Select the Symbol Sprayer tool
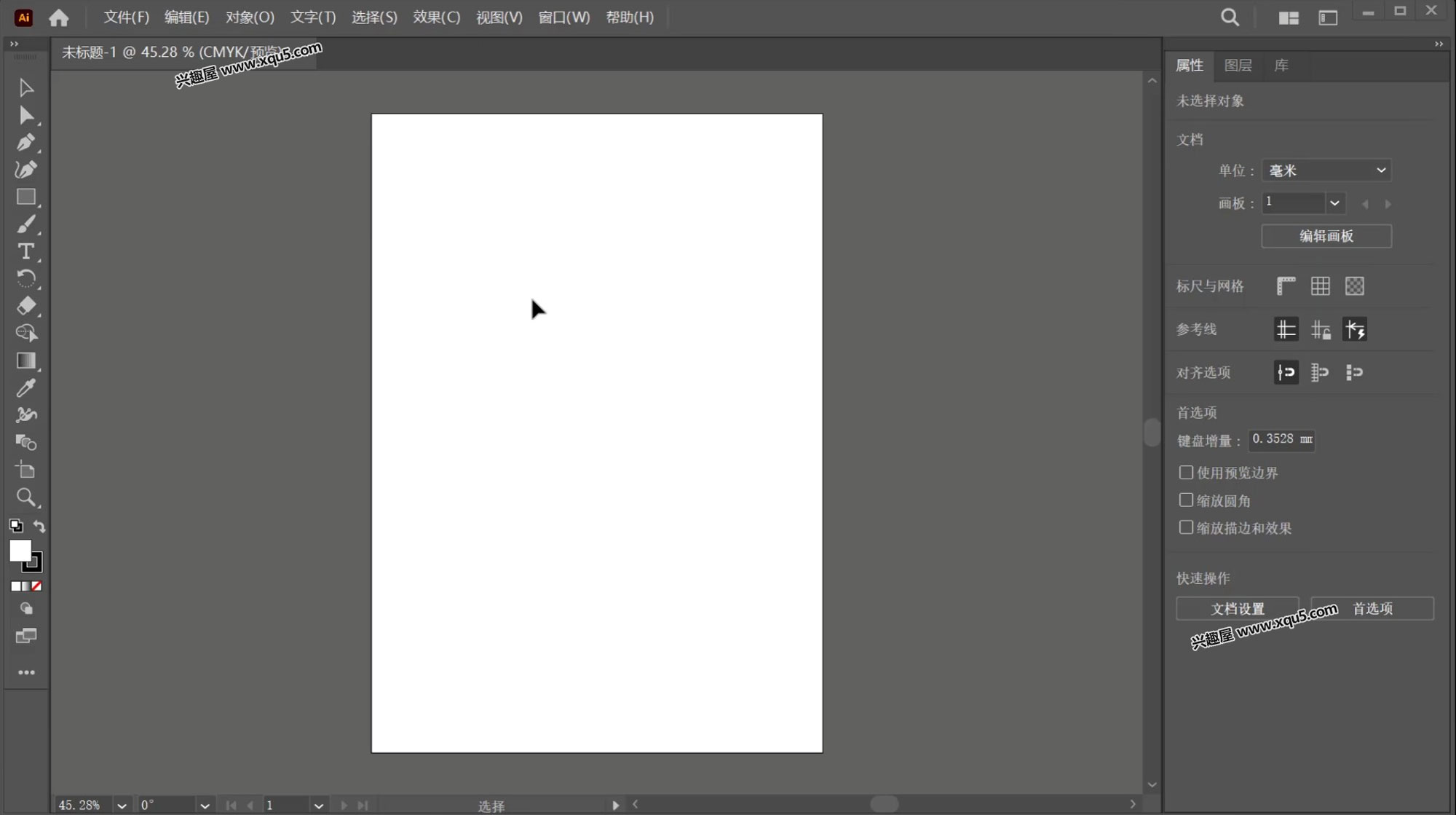Viewport: 1456px width, 815px height. (x=26, y=414)
